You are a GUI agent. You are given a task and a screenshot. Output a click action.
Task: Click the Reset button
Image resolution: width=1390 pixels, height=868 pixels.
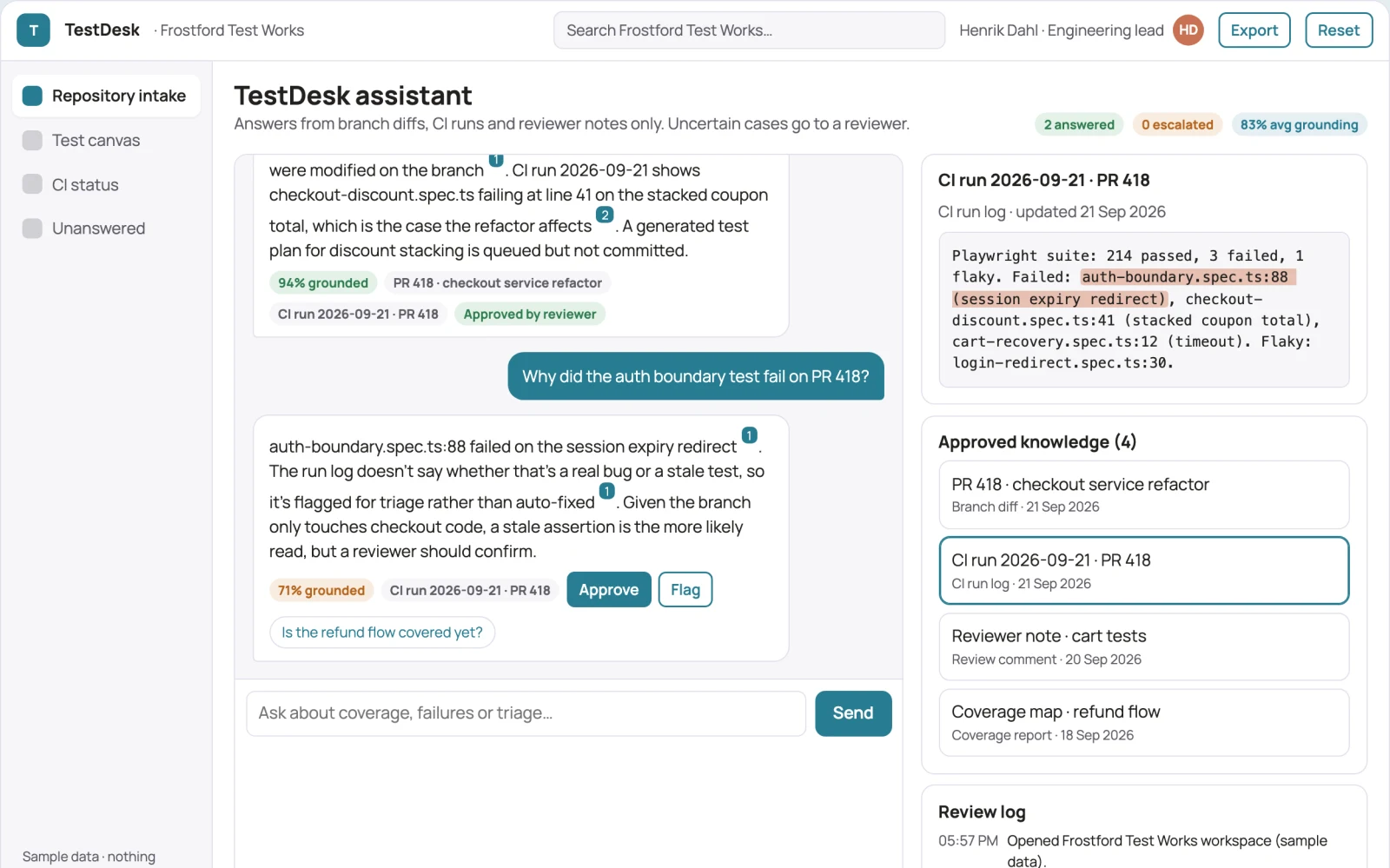pos(1338,30)
